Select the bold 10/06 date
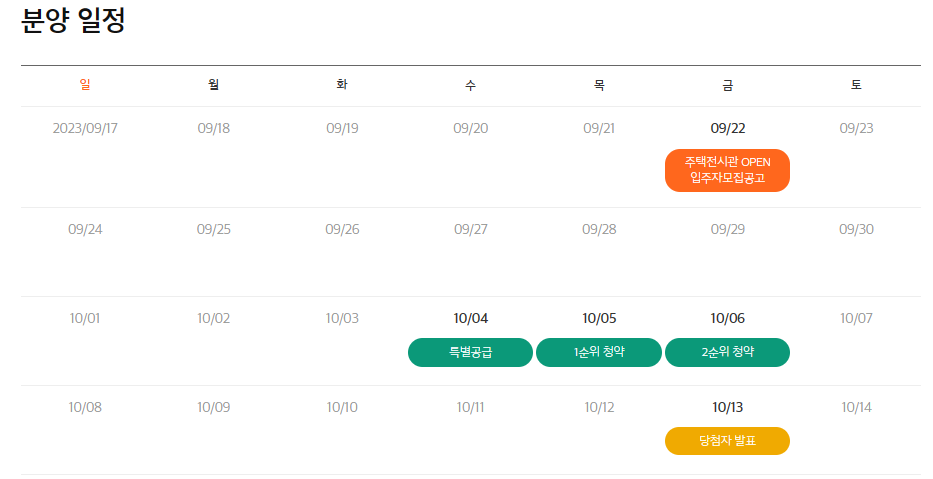 click(x=728, y=318)
